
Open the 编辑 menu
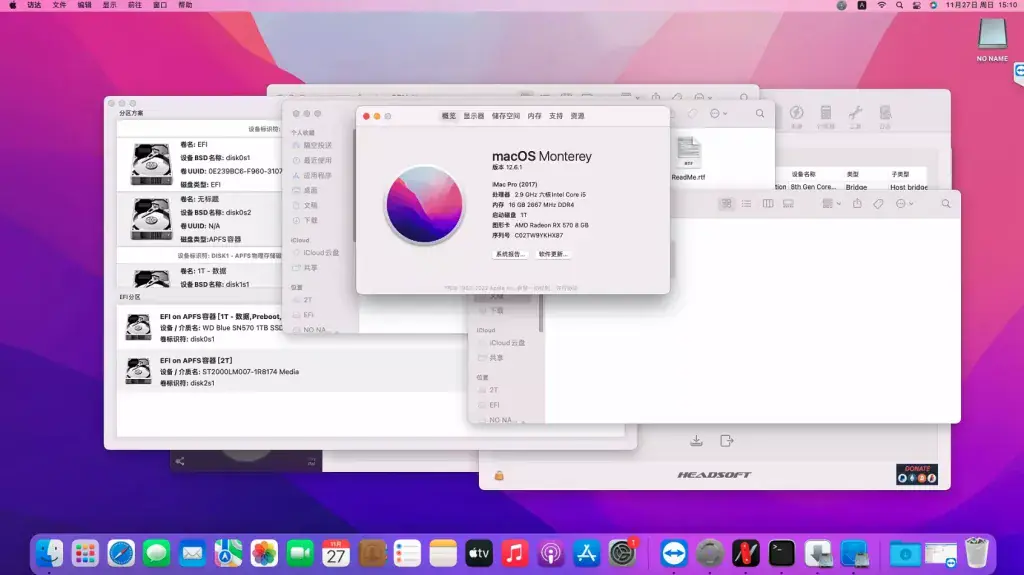click(x=84, y=5)
